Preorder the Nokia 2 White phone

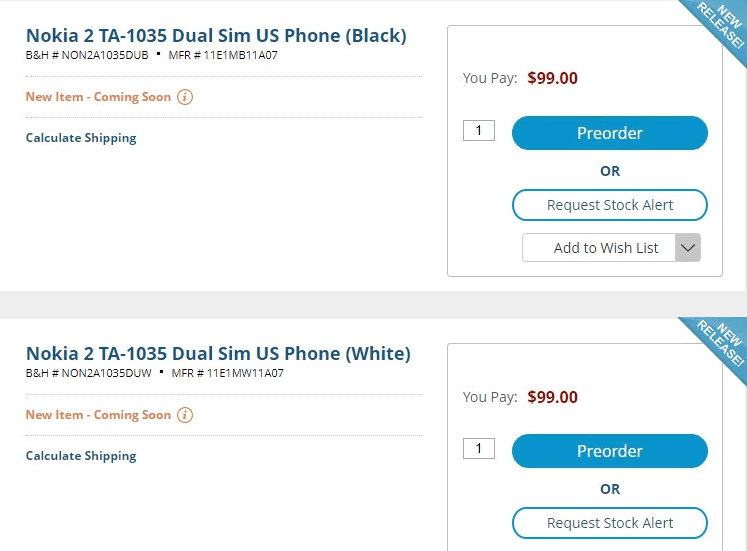(x=609, y=451)
